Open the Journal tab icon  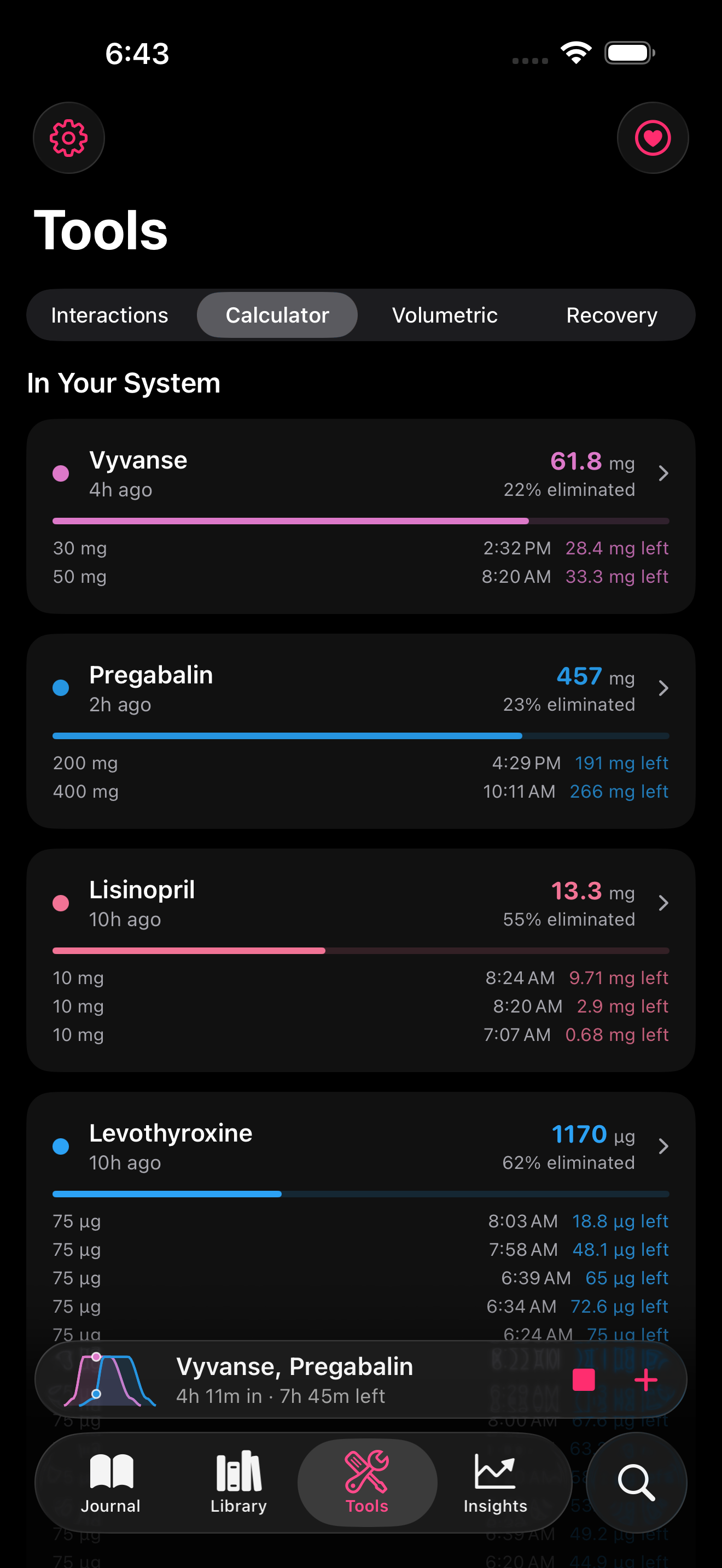click(x=111, y=1482)
